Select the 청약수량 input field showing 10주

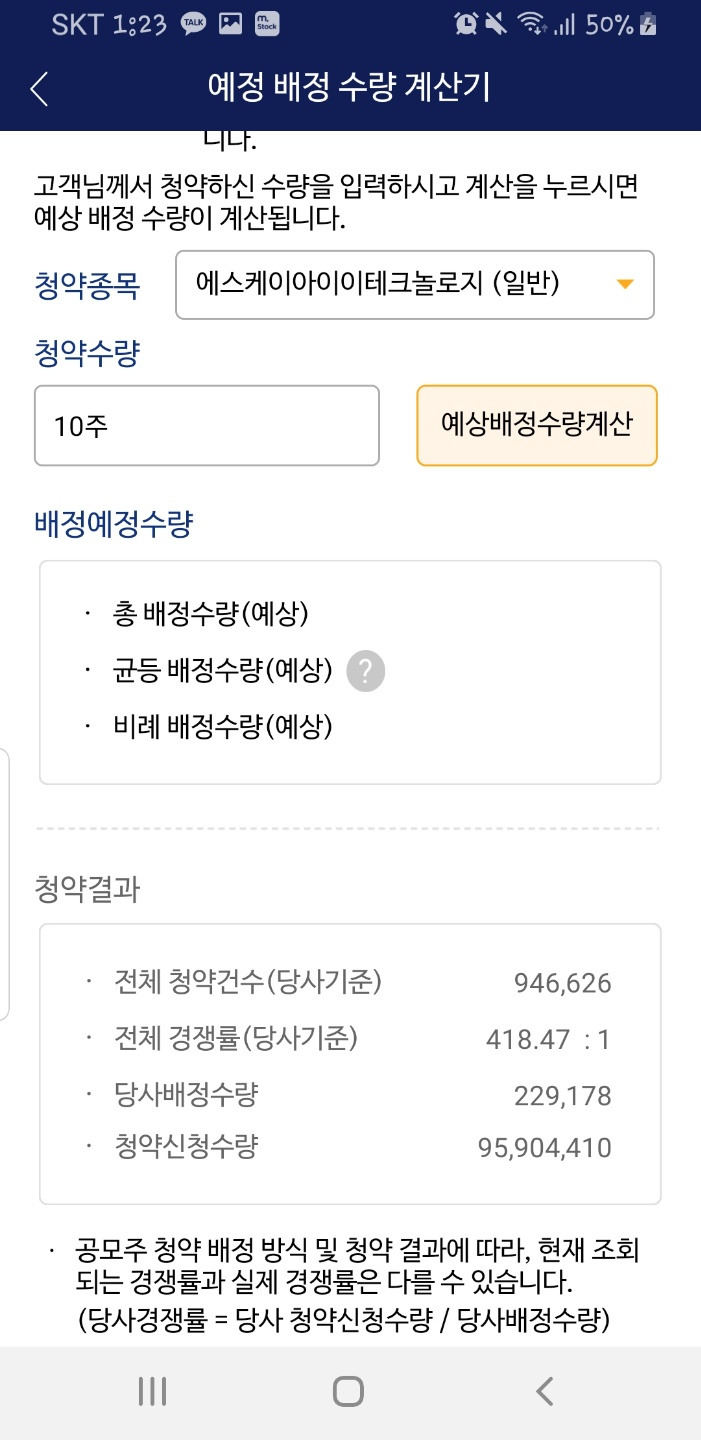coord(207,425)
